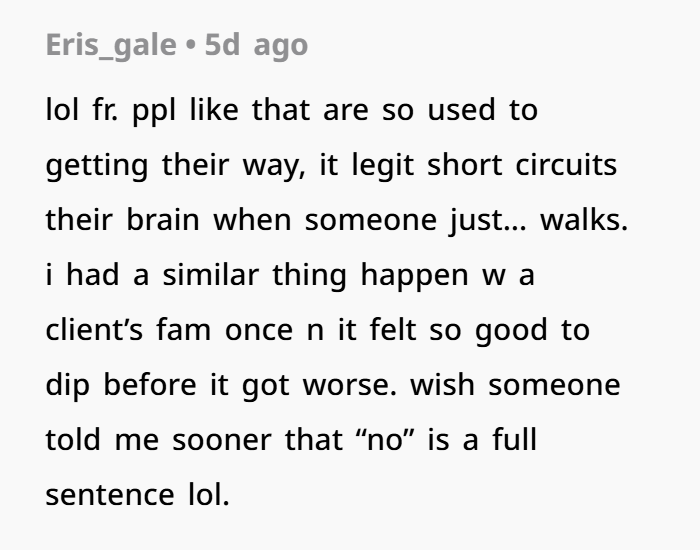Click the word "wish" in the comment

(442, 384)
